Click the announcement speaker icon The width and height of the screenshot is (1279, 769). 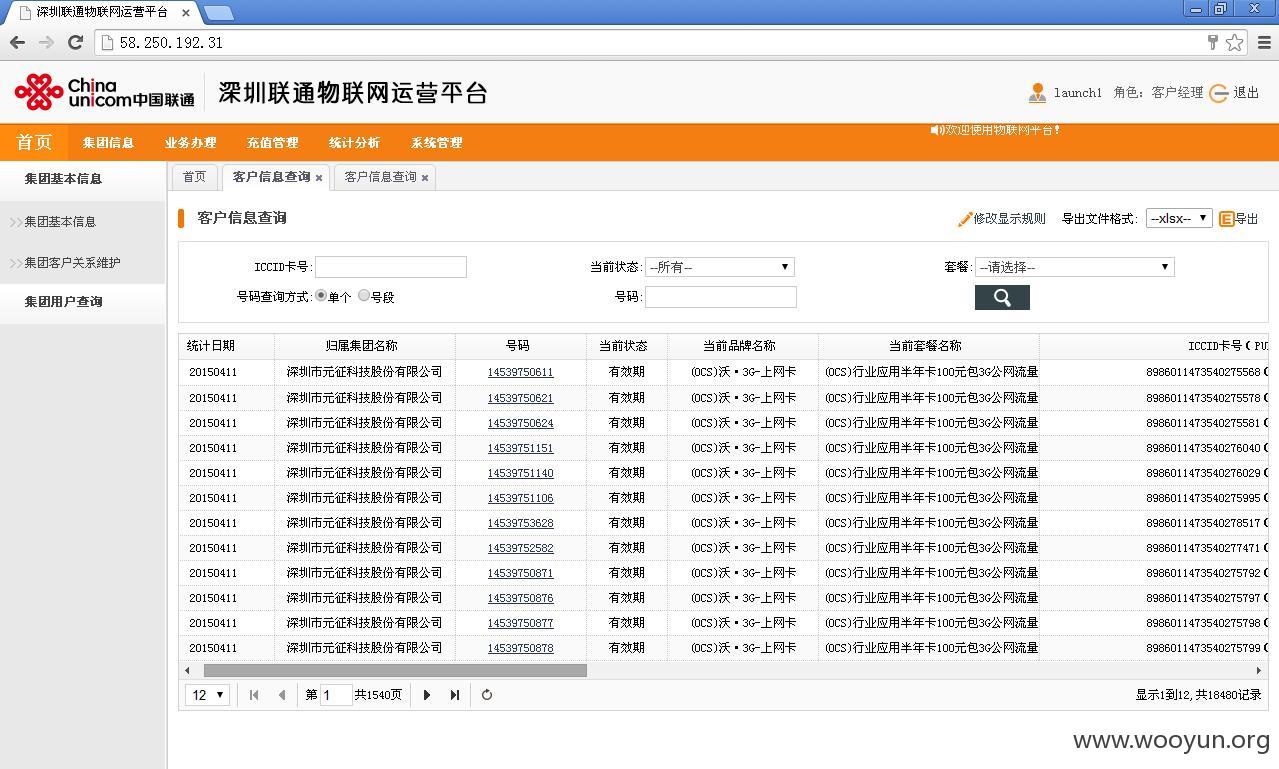point(936,130)
